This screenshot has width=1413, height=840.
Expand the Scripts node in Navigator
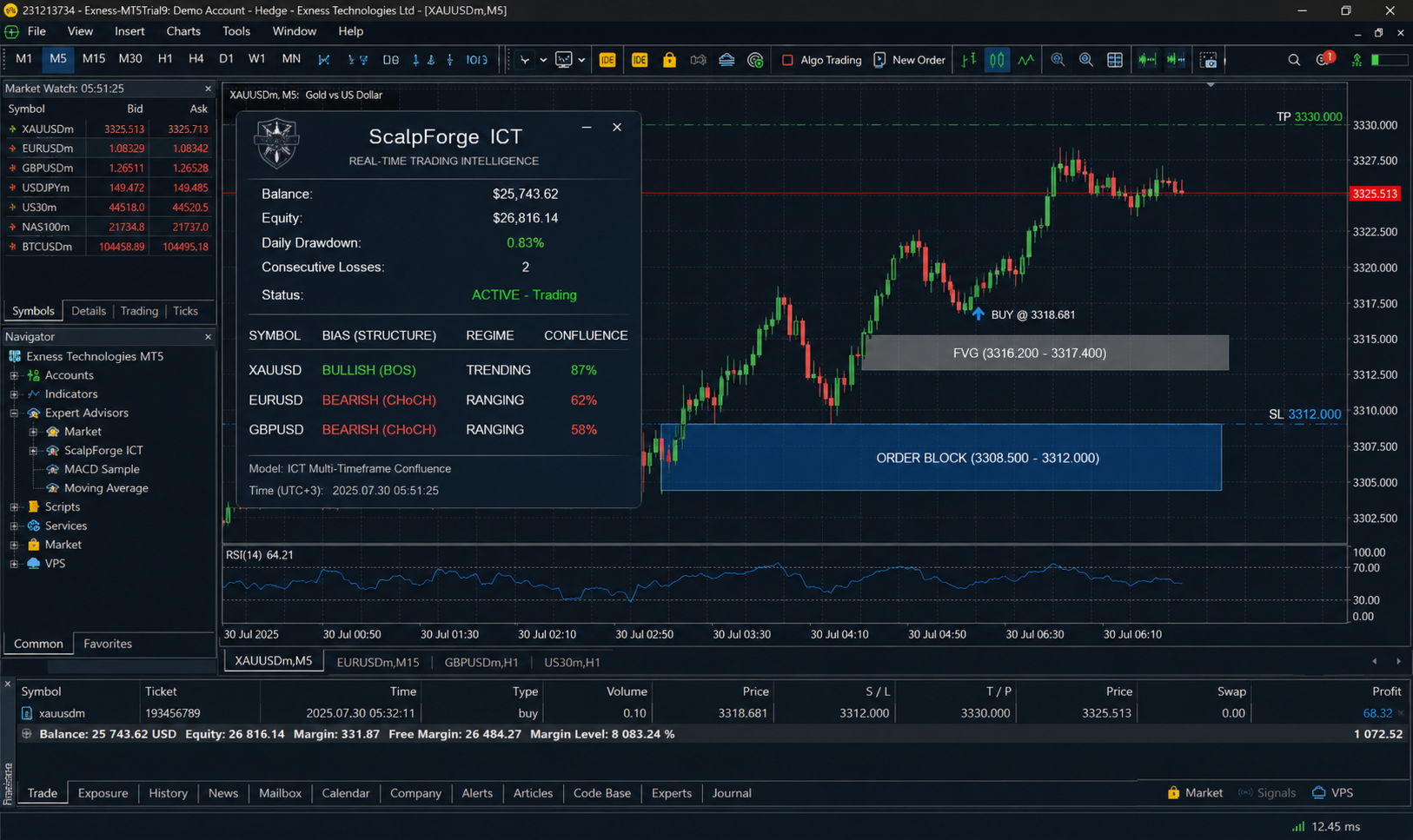[14, 507]
